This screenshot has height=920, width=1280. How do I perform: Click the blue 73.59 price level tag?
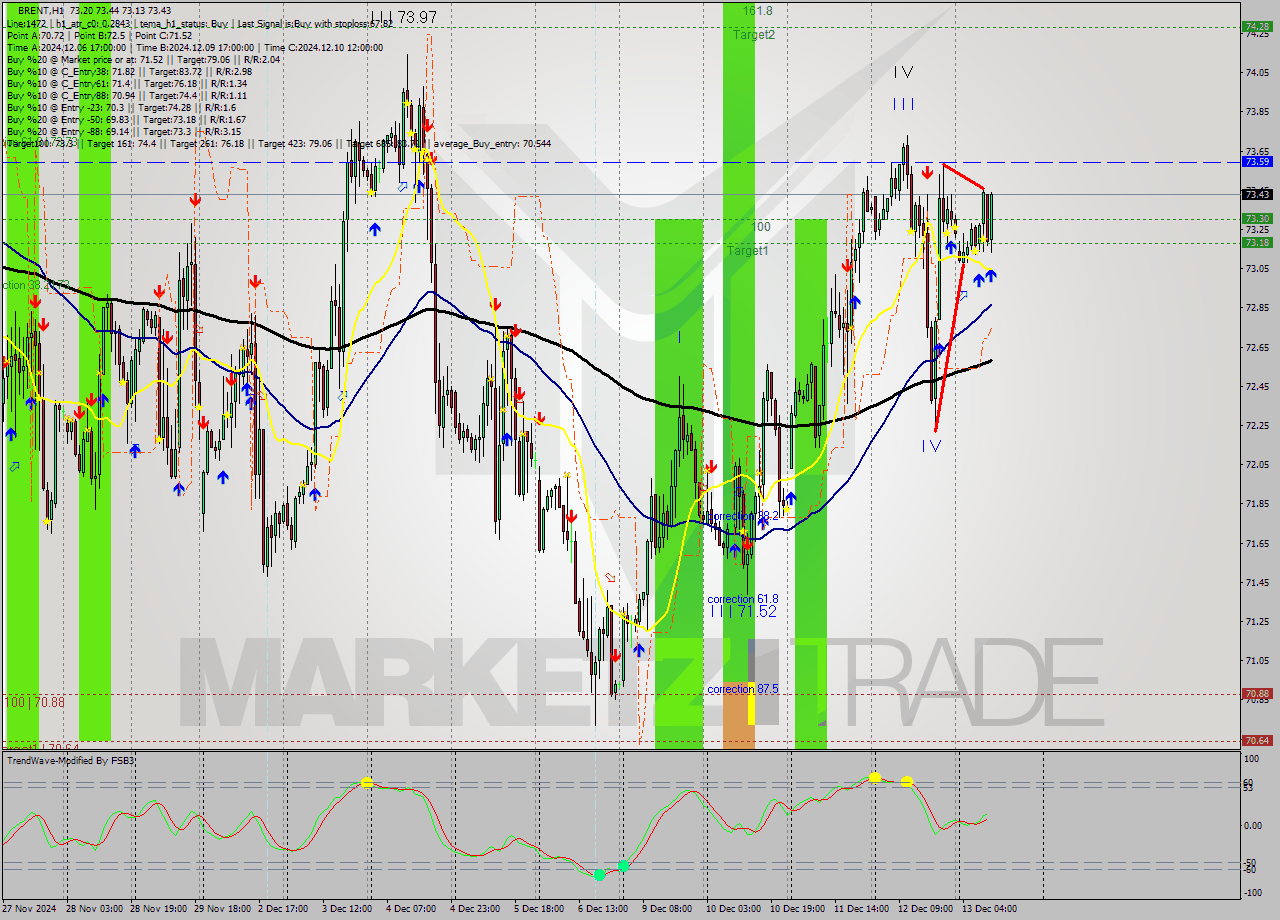click(x=1256, y=161)
